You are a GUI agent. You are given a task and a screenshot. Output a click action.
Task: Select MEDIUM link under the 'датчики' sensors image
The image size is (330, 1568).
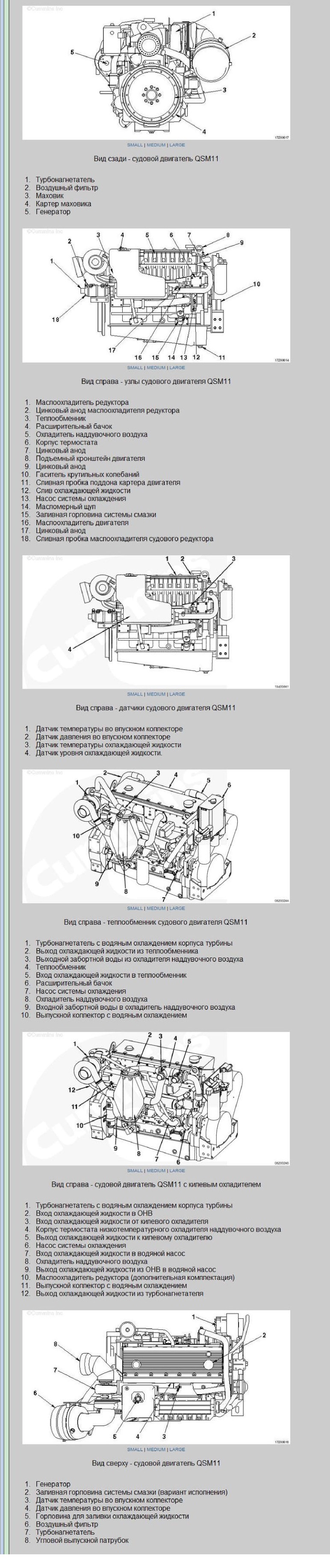coord(156,694)
